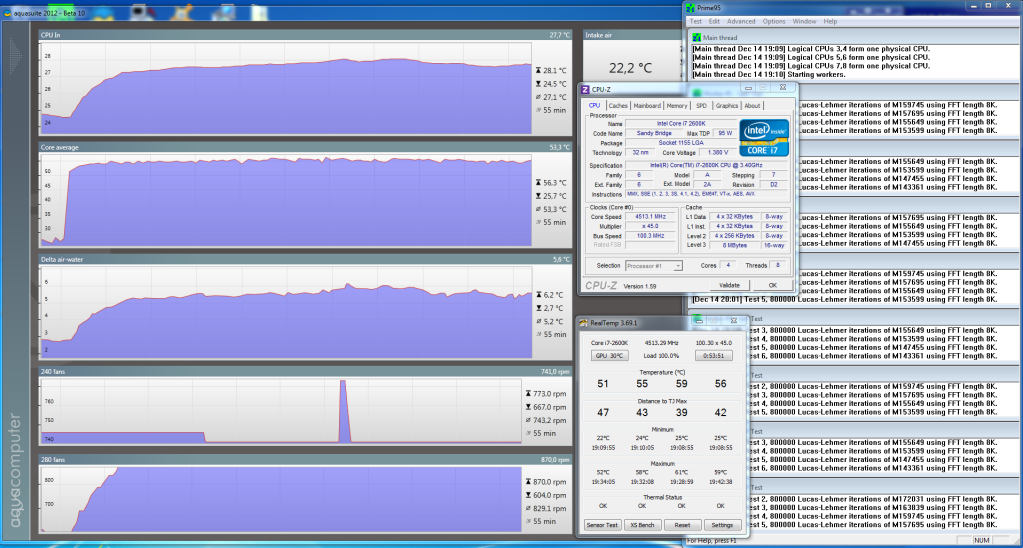Viewport: 1023px width, 548px height.
Task: Open the Options menu in Prime95
Action: (x=774, y=22)
